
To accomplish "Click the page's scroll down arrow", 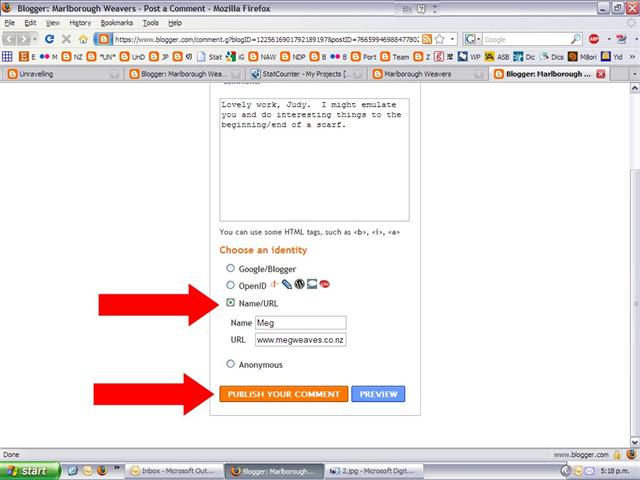I will point(635,442).
